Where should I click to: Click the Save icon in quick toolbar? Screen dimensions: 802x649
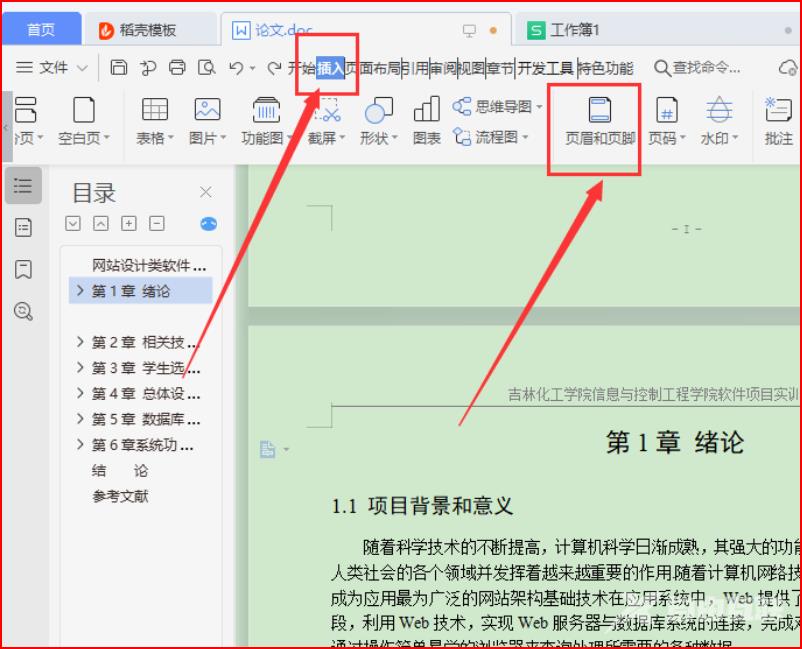click(119, 67)
